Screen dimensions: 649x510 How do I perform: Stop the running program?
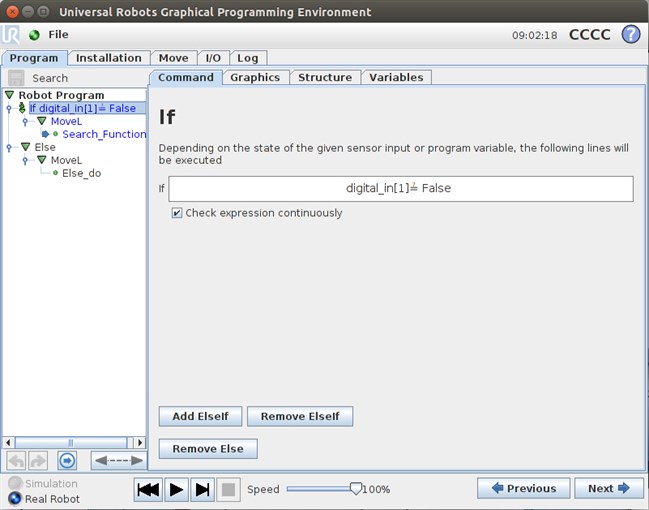tap(228, 490)
